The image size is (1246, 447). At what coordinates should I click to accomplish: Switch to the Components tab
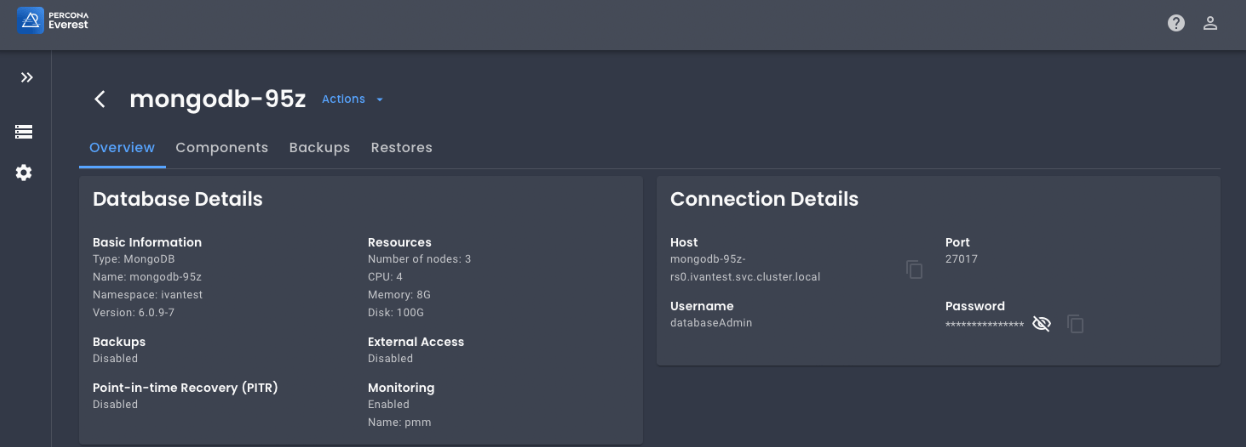coord(222,147)
